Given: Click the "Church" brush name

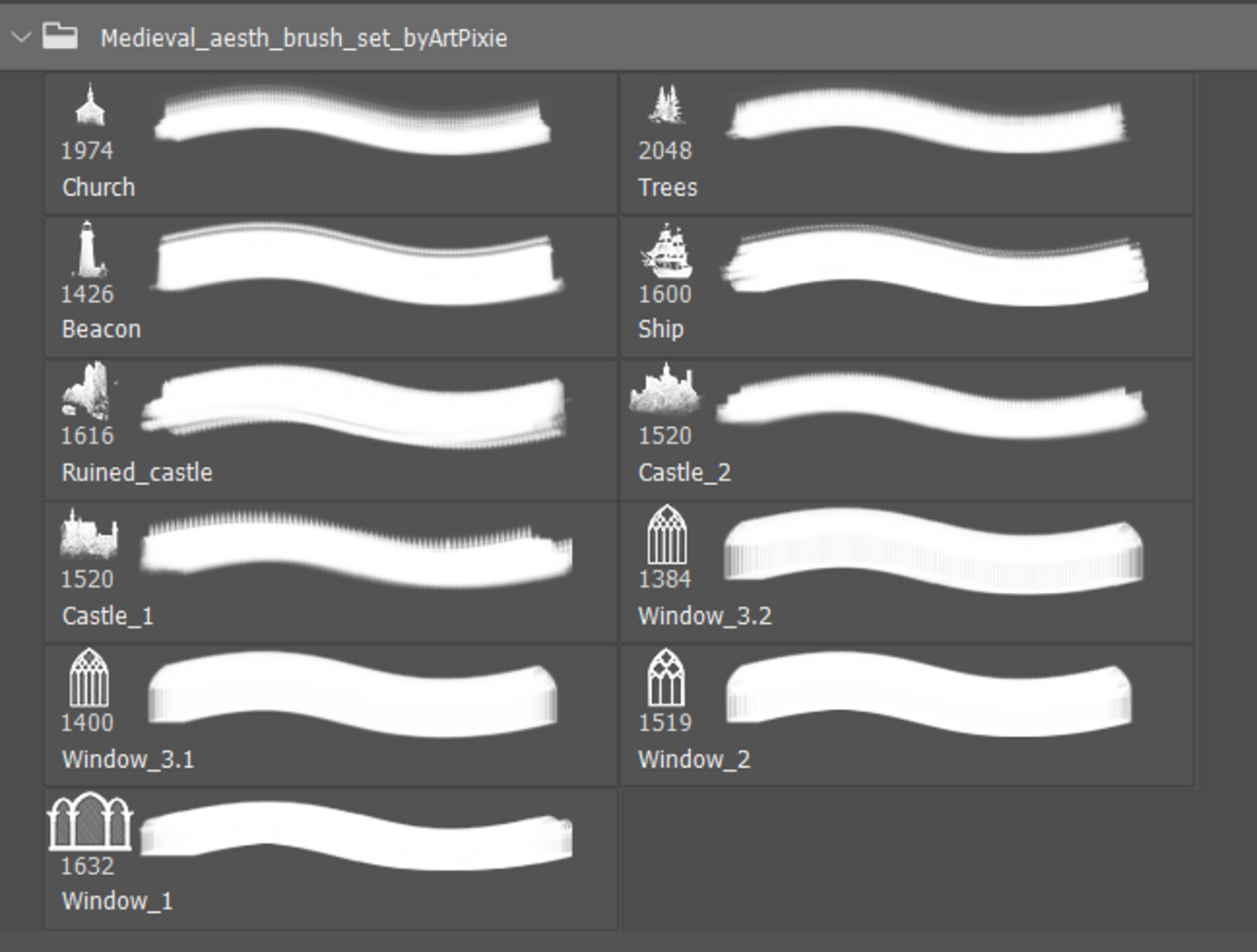Looking at the screenshot, I should click(99, 188).
